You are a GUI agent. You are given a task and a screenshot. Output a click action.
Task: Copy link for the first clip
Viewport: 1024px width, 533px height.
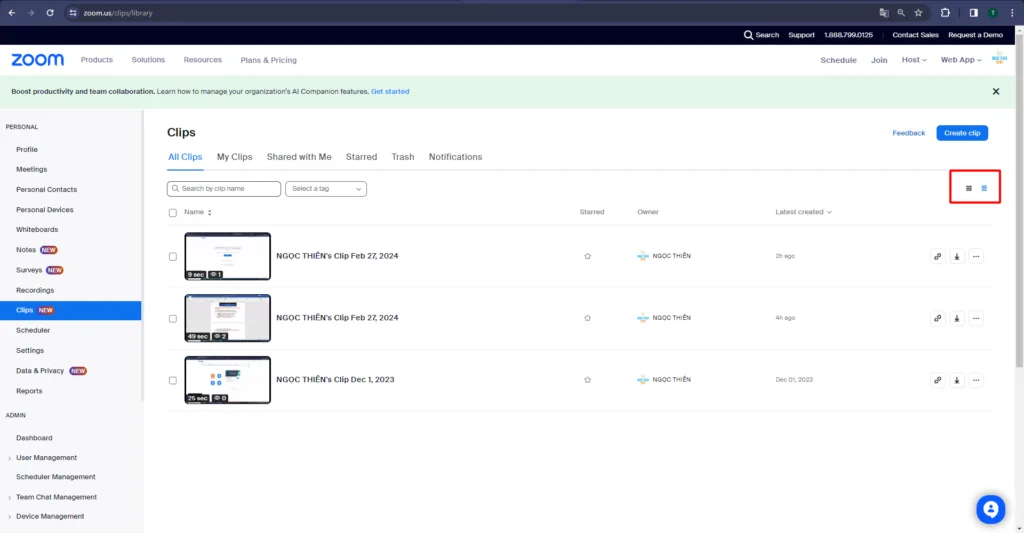point(937,256)
